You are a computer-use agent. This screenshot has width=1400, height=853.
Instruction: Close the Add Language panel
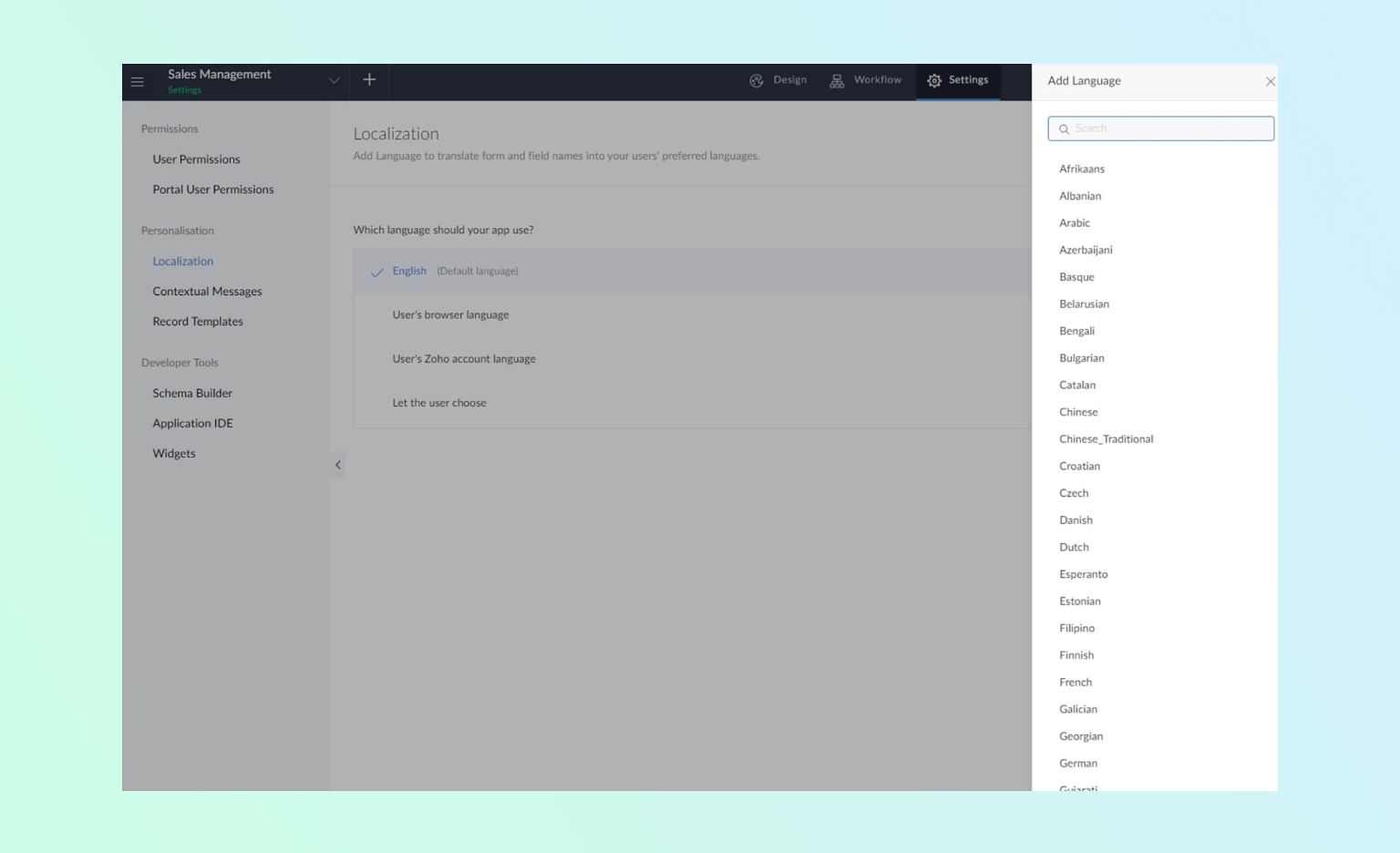click(x=1270, y=82)
